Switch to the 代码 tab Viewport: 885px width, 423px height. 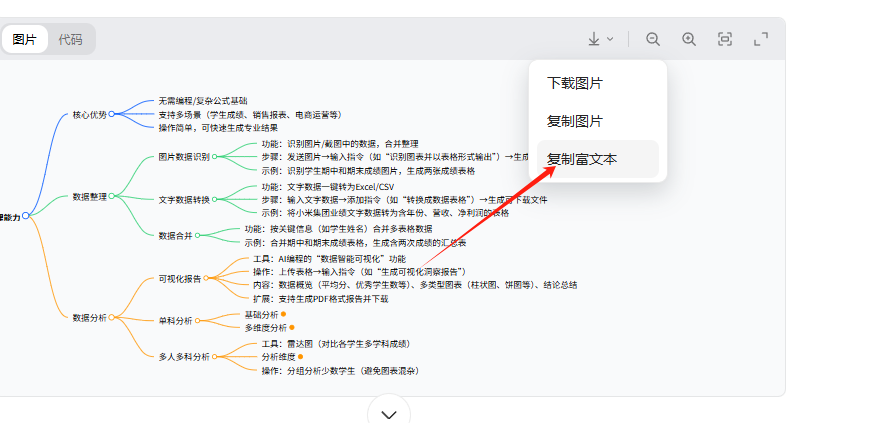tap(70, 40)
